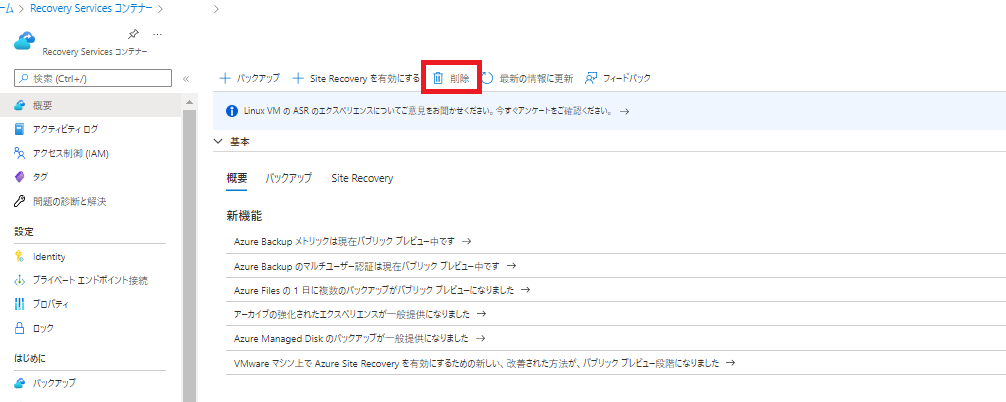Click the refresh icon for 最新の情報に更新
The image size is (1006, 402).
click(x=488, y=78)
